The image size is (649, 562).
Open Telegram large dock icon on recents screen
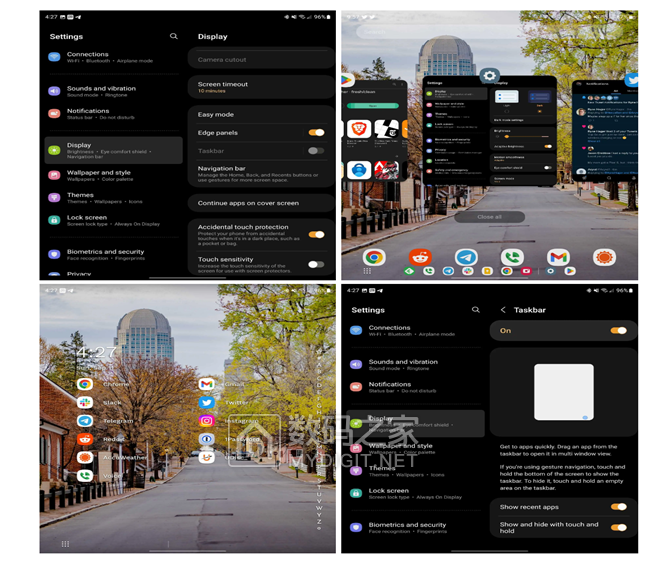pyautogui.click(x=466, y=257)
